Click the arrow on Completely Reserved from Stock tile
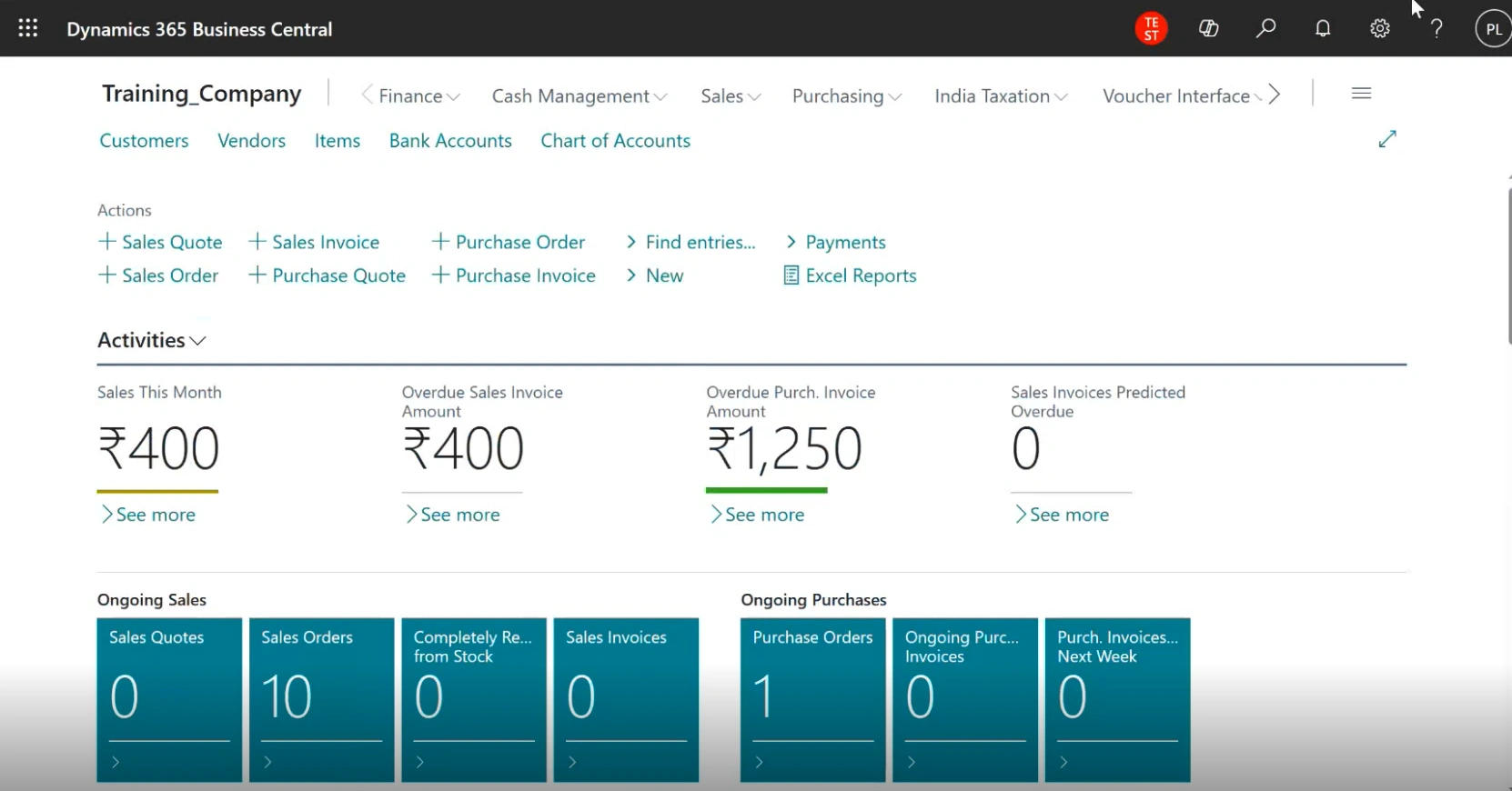Viewport: 1512px width, 791px height. tap(419, 762)
